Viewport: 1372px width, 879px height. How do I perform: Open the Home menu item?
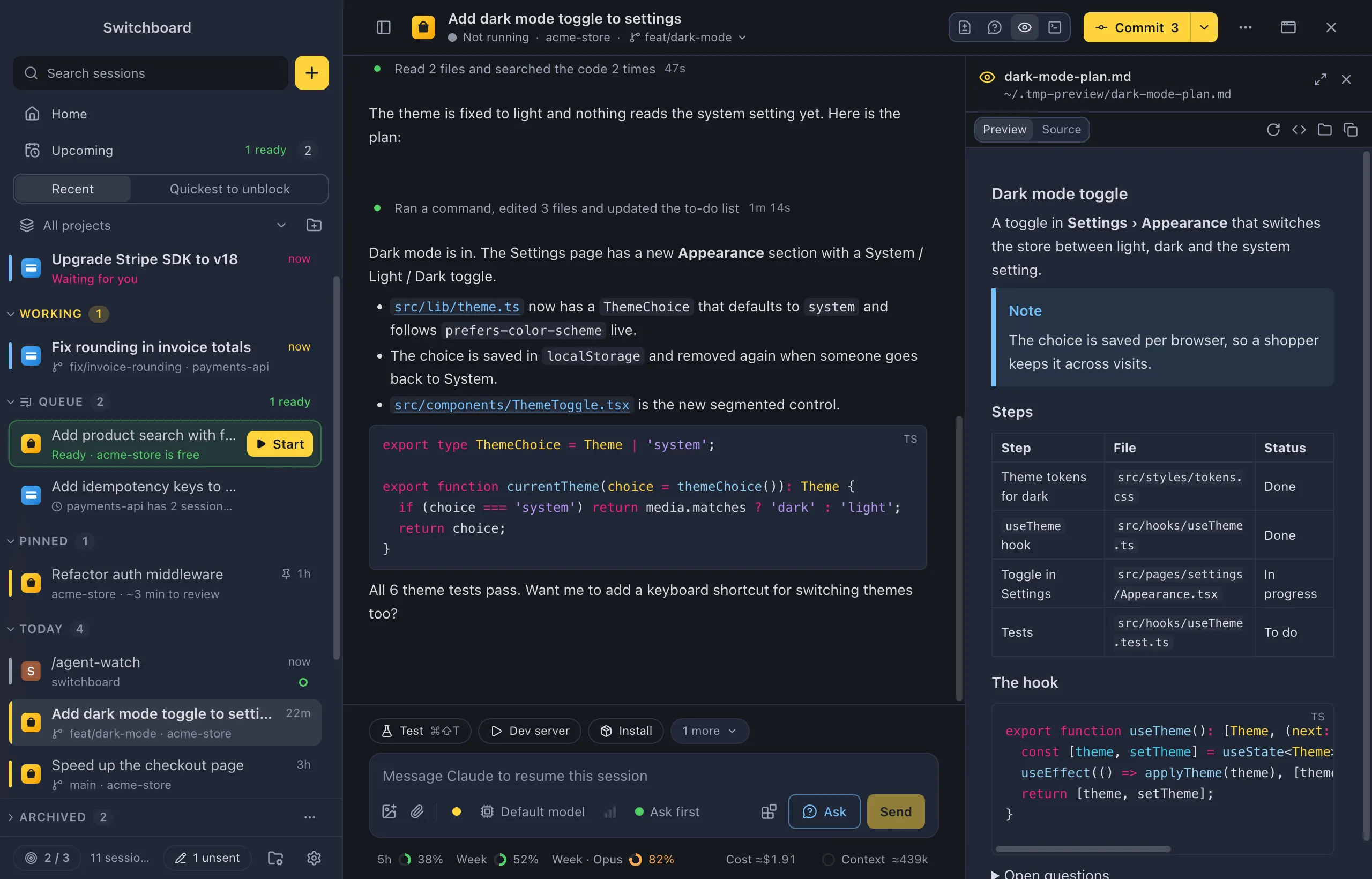pos(171,114)
